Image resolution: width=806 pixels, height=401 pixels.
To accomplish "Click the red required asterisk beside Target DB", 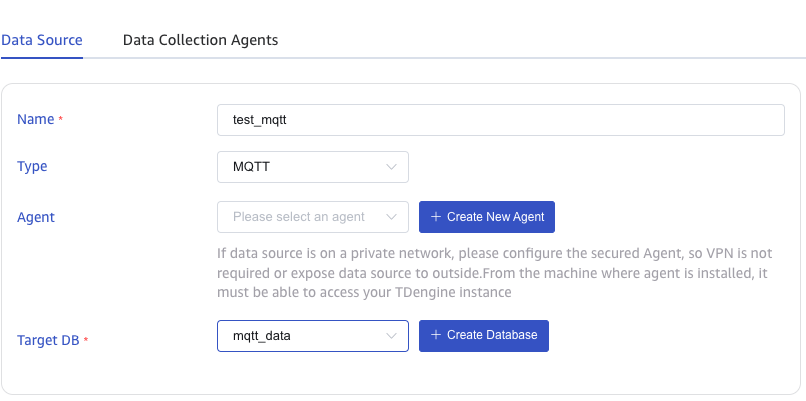I will click(86, 341).
